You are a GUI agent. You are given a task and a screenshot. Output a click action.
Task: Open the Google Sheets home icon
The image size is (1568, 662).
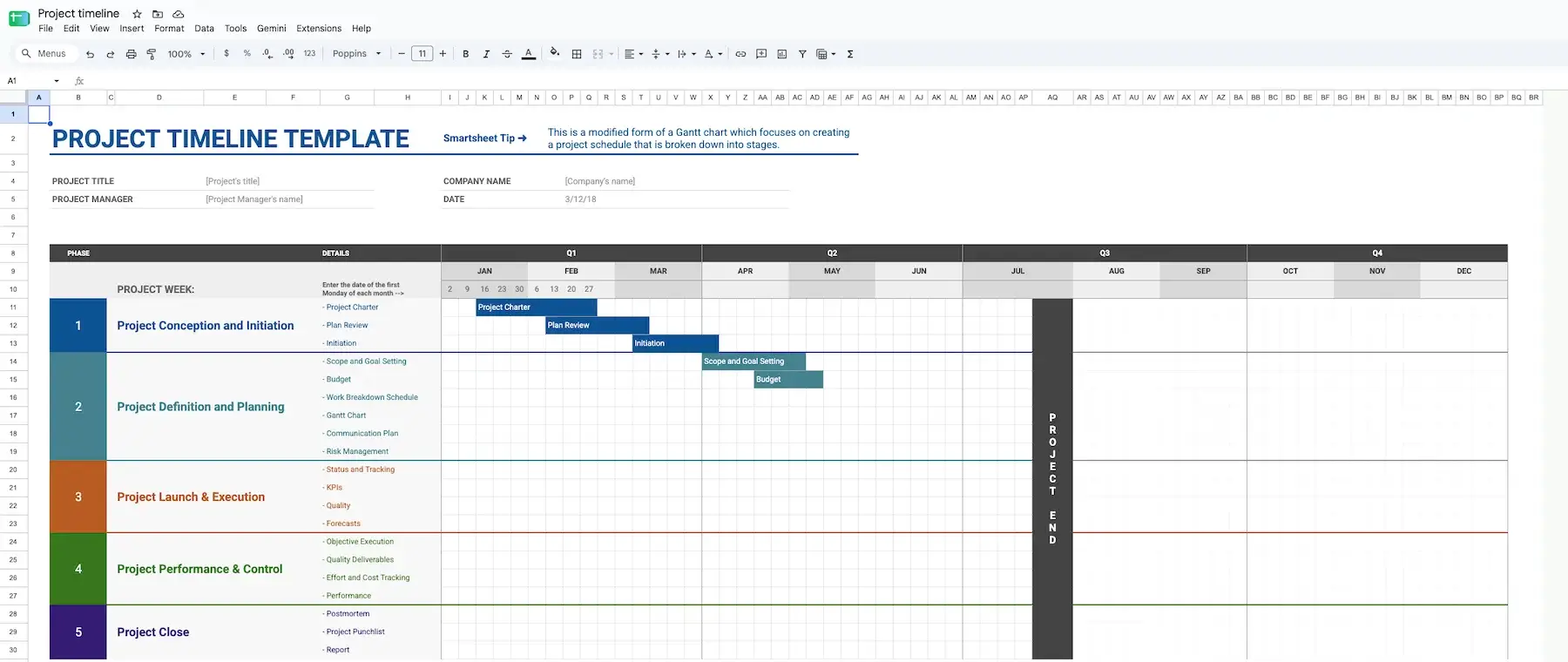(19, 20)
